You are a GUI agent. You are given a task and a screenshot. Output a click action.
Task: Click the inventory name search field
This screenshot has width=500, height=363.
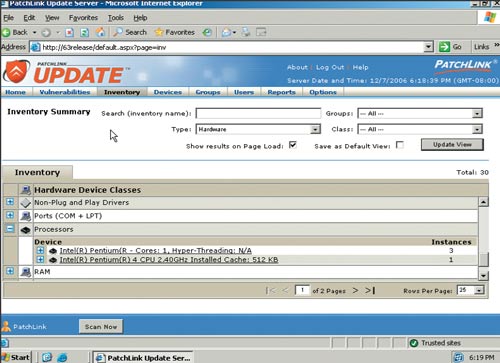coord(258,113)
